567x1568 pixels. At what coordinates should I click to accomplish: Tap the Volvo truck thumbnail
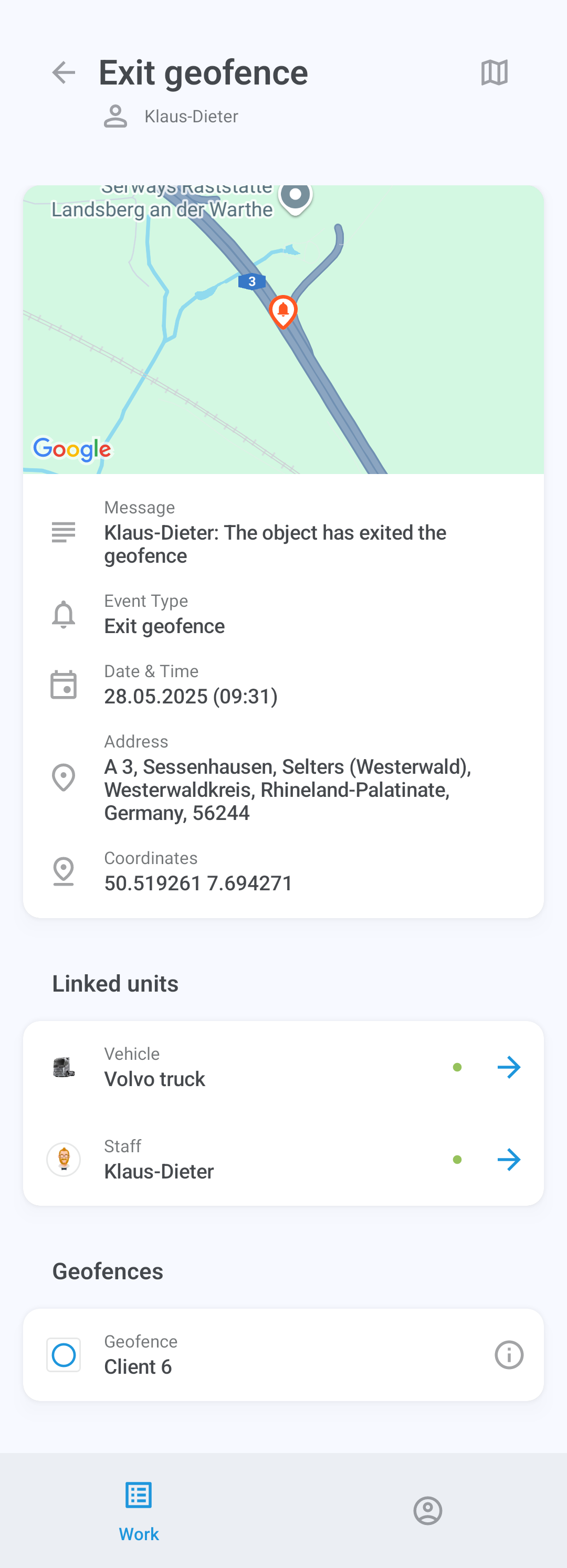(64, 1067)
